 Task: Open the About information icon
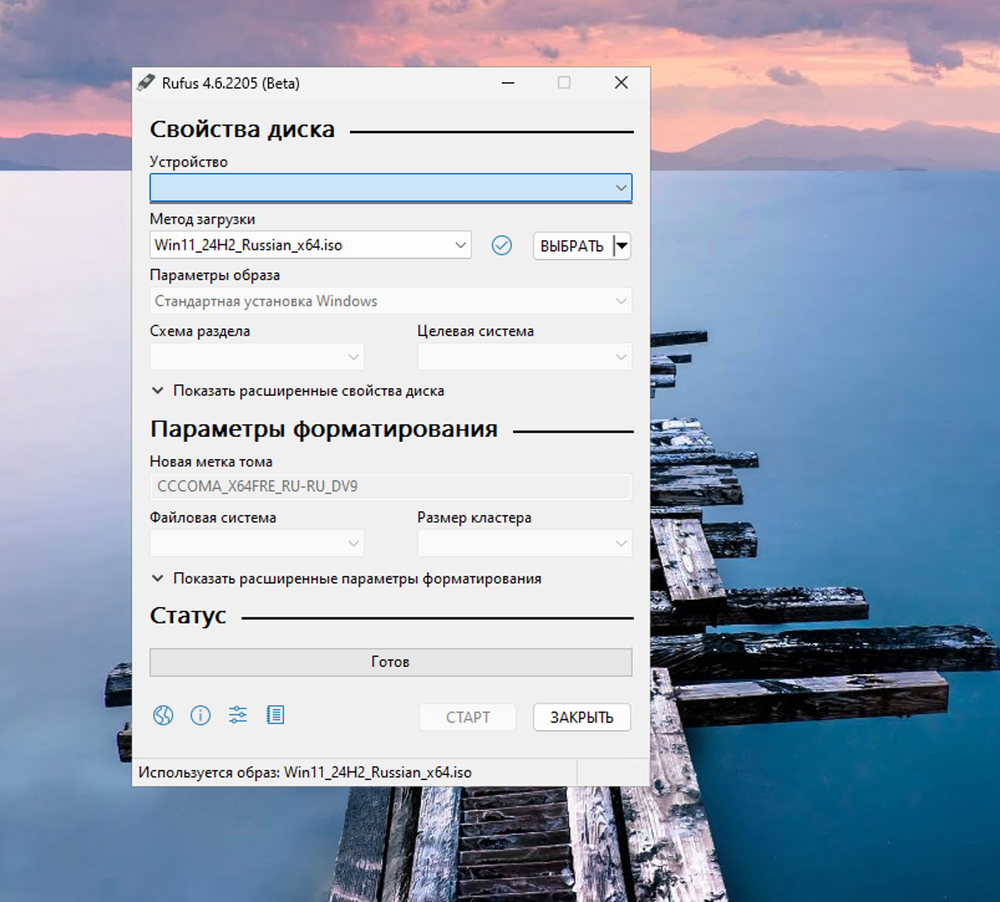pos(200,715)
